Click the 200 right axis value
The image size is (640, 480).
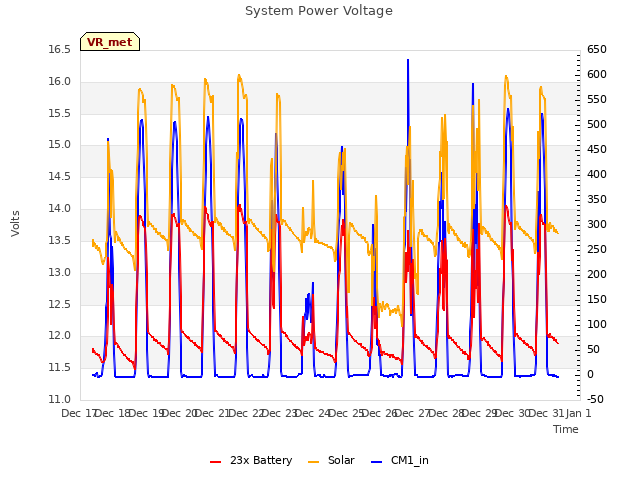point(597,274)
